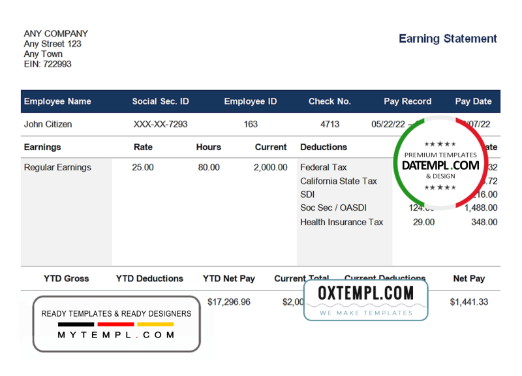
Task: Click the Social Sec. ID header
Action: pyautogui.click(x=160, y=101)
